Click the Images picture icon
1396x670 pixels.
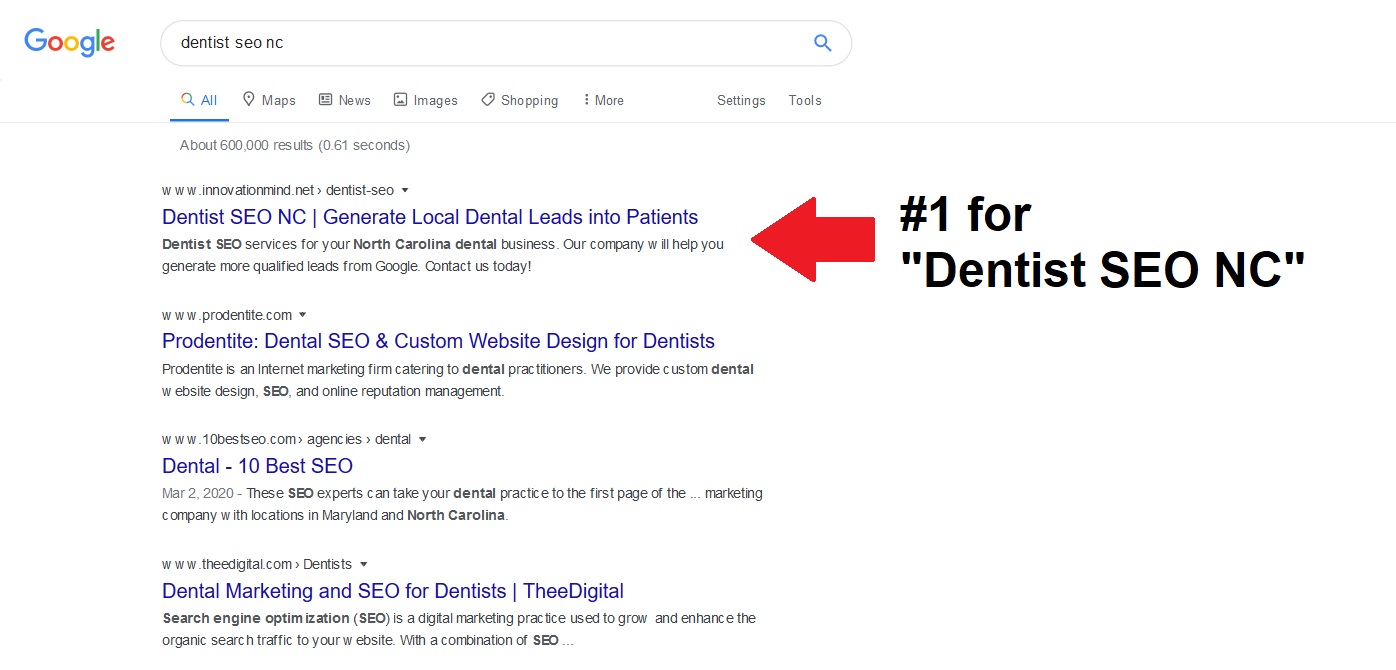tap(400, 99)
